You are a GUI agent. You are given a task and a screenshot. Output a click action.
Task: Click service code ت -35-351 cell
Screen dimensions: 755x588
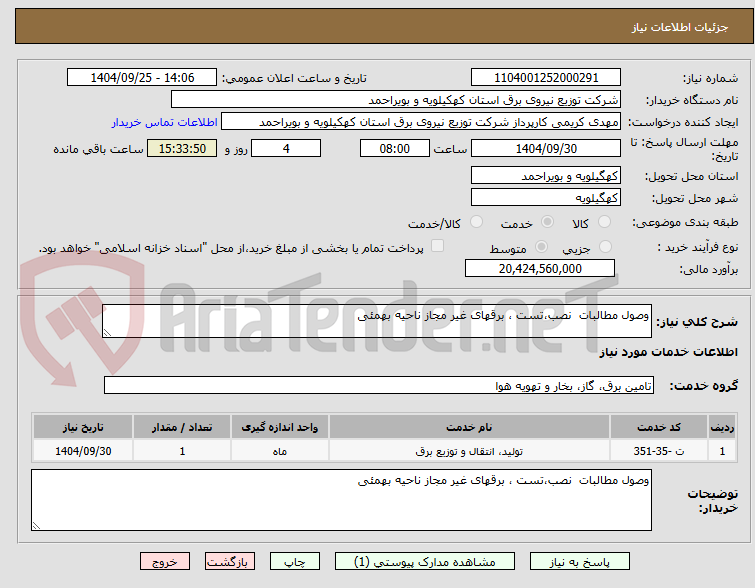pyautogui.click(x=659, y=451)
